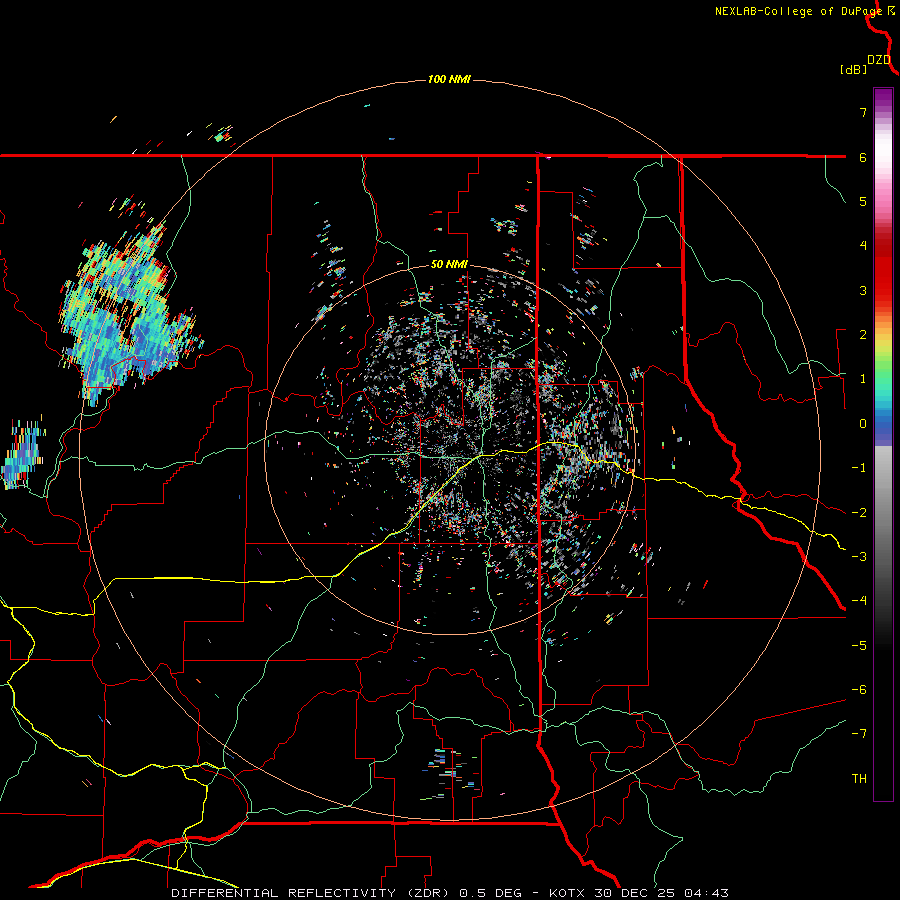Click the 0 value on the color scale
Screen dimensions: 900x900
[x=863, y=424]
